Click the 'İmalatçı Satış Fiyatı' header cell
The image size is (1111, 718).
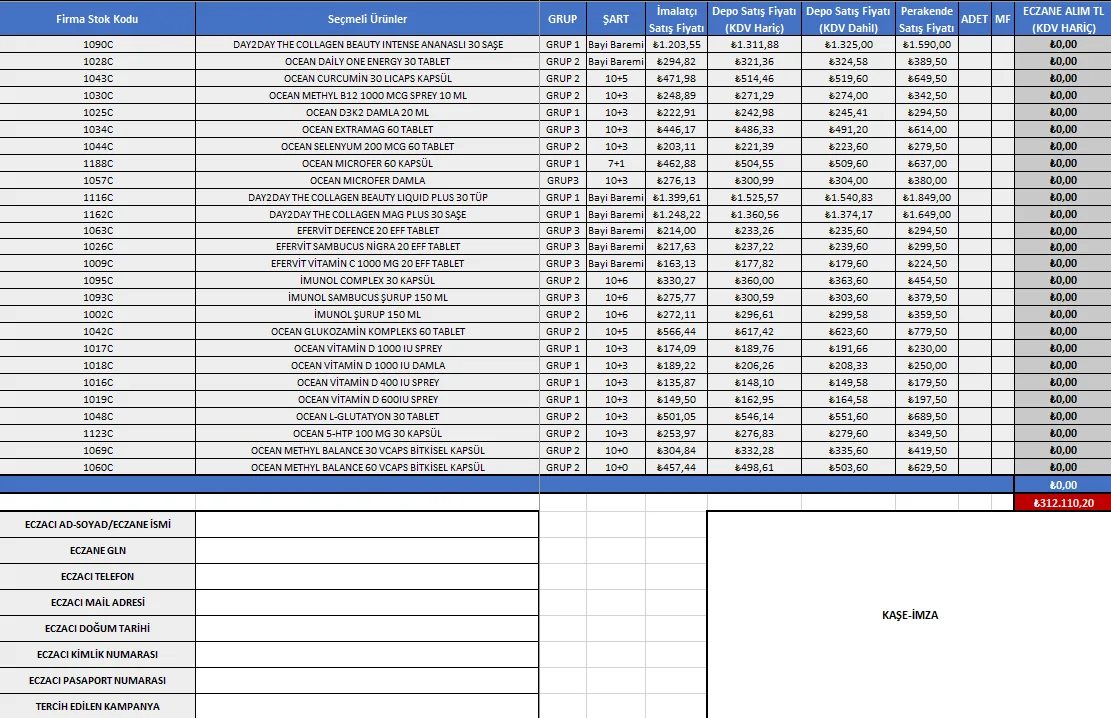click(x=676, y=18)
